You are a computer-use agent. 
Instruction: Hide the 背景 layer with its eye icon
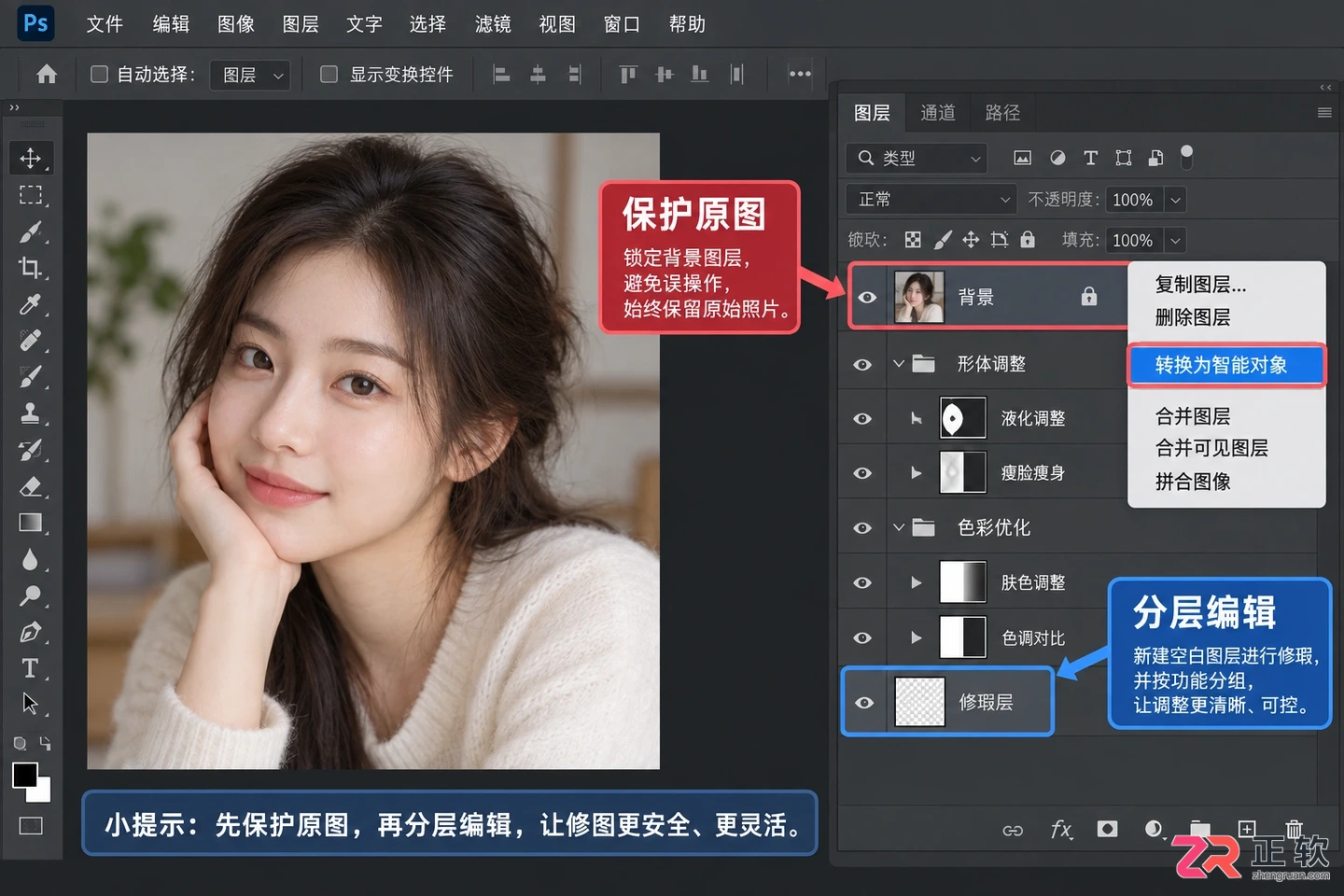click(x=868, y=298)
